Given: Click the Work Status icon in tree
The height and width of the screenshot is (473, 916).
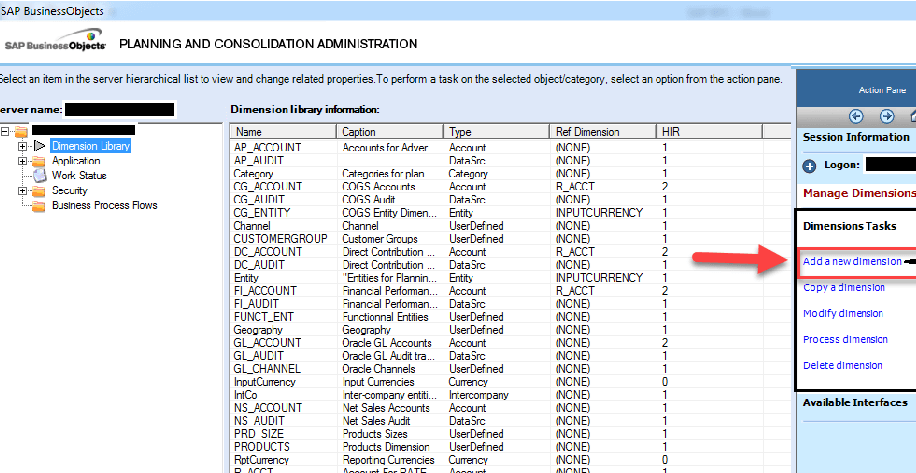Looking at the screenshot, I should pyautogui.click(x=40, y=175).
